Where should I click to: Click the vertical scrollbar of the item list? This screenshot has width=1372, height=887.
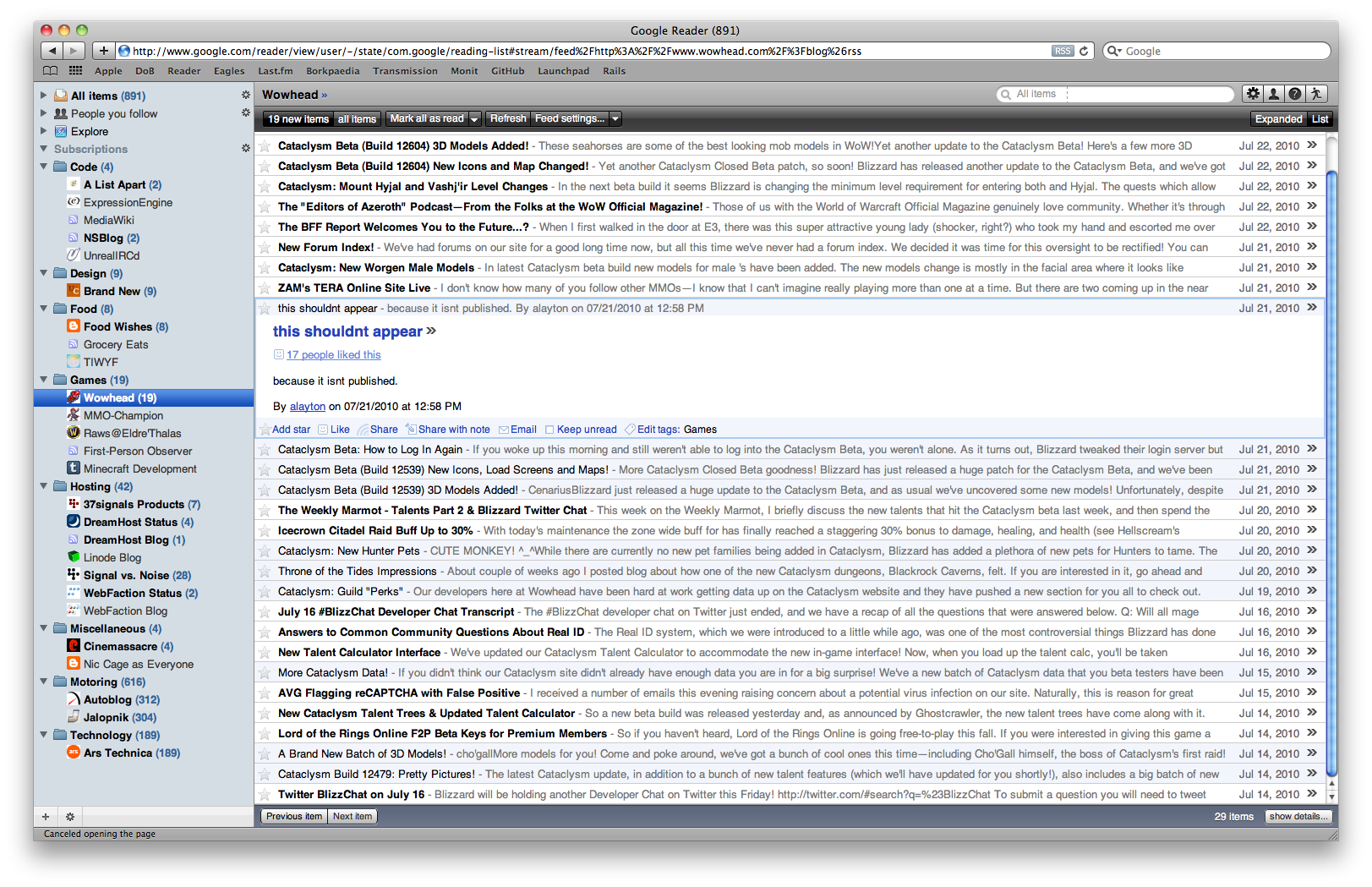[1331, 465]
